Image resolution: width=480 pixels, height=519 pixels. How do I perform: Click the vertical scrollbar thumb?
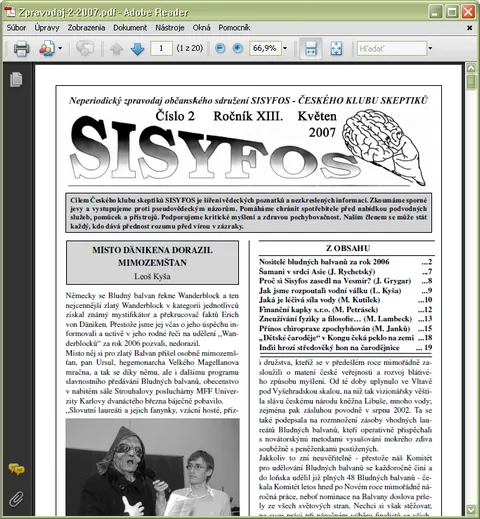471,82
